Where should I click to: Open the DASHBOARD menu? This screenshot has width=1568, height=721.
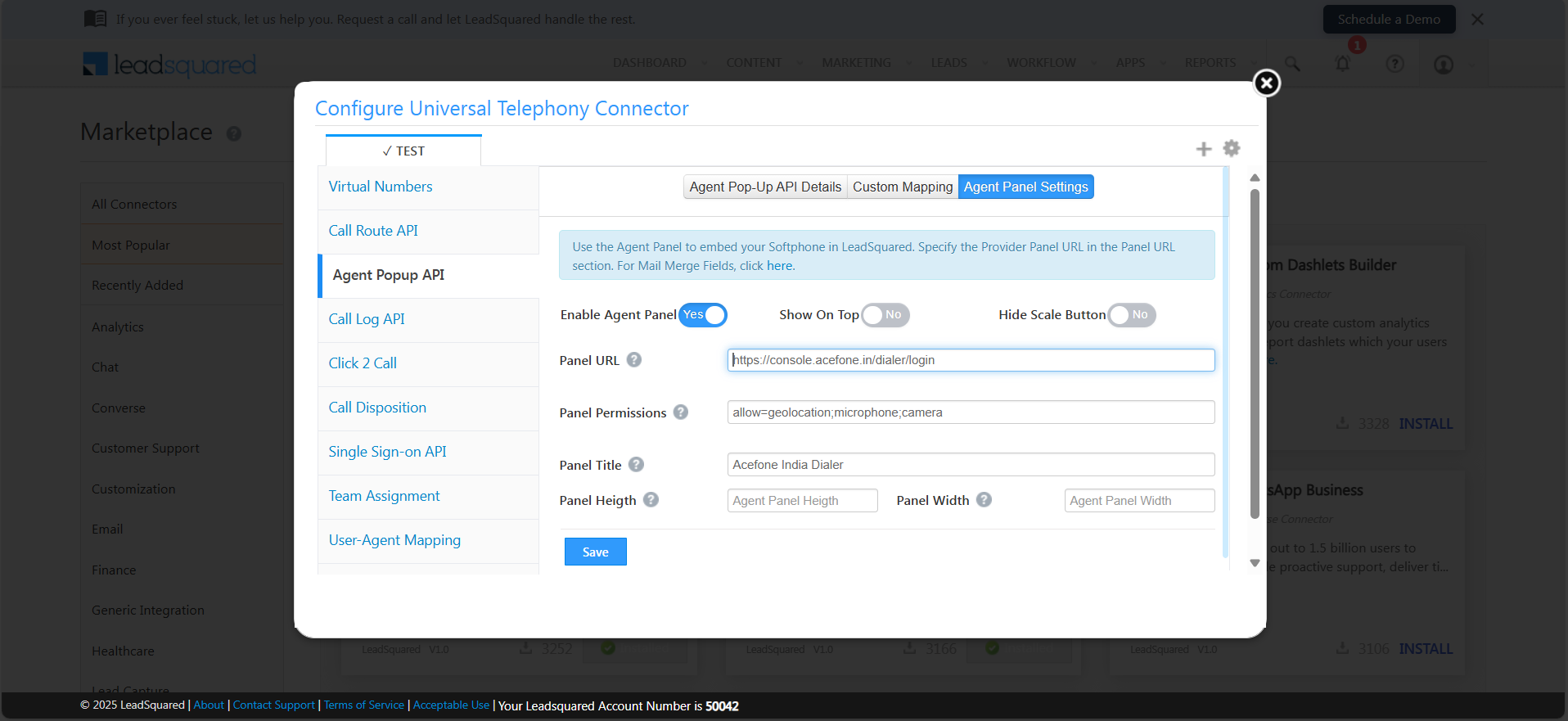[649, 63]
